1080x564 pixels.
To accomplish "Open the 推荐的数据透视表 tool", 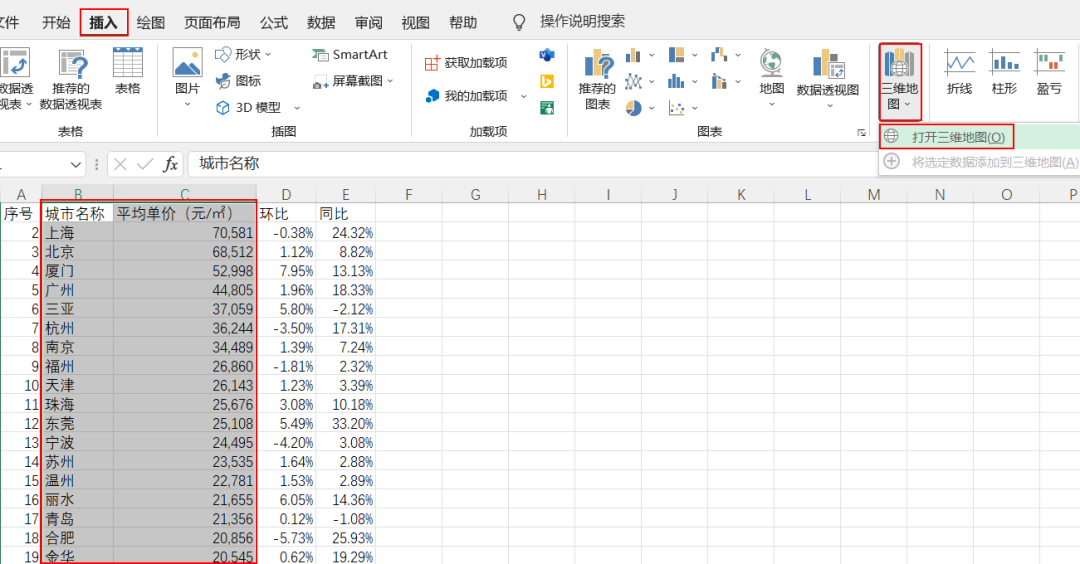I will pyautogui.click(x=71, y=79).
